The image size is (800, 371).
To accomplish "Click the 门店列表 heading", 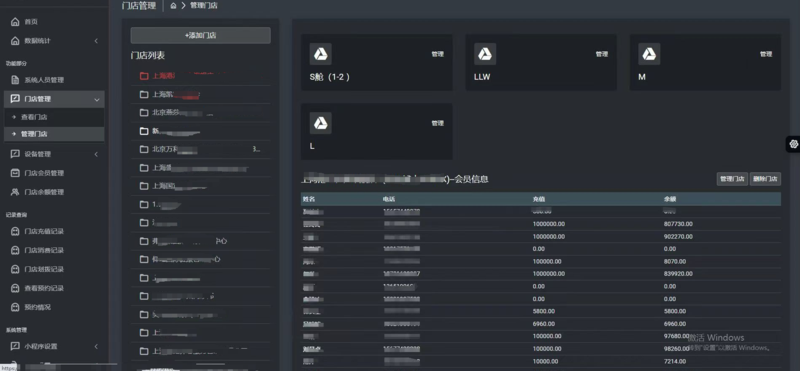I will [x=147, y=56].
